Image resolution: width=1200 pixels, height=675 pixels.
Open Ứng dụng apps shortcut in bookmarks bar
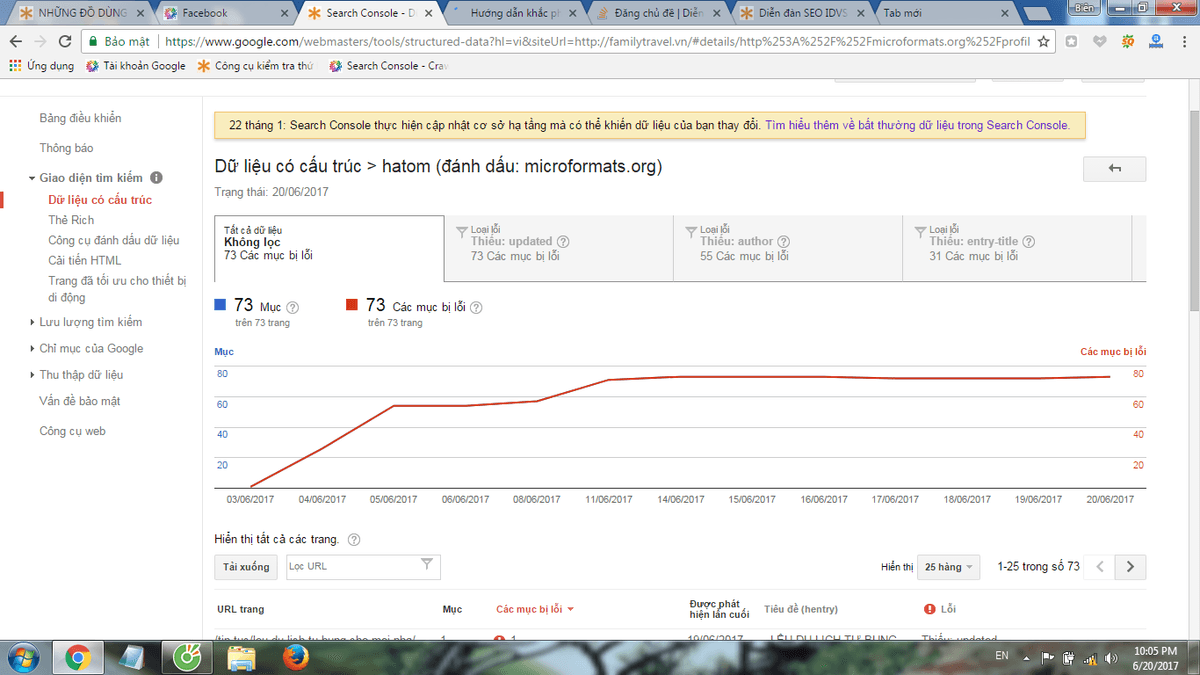click(x=41, y=66)
